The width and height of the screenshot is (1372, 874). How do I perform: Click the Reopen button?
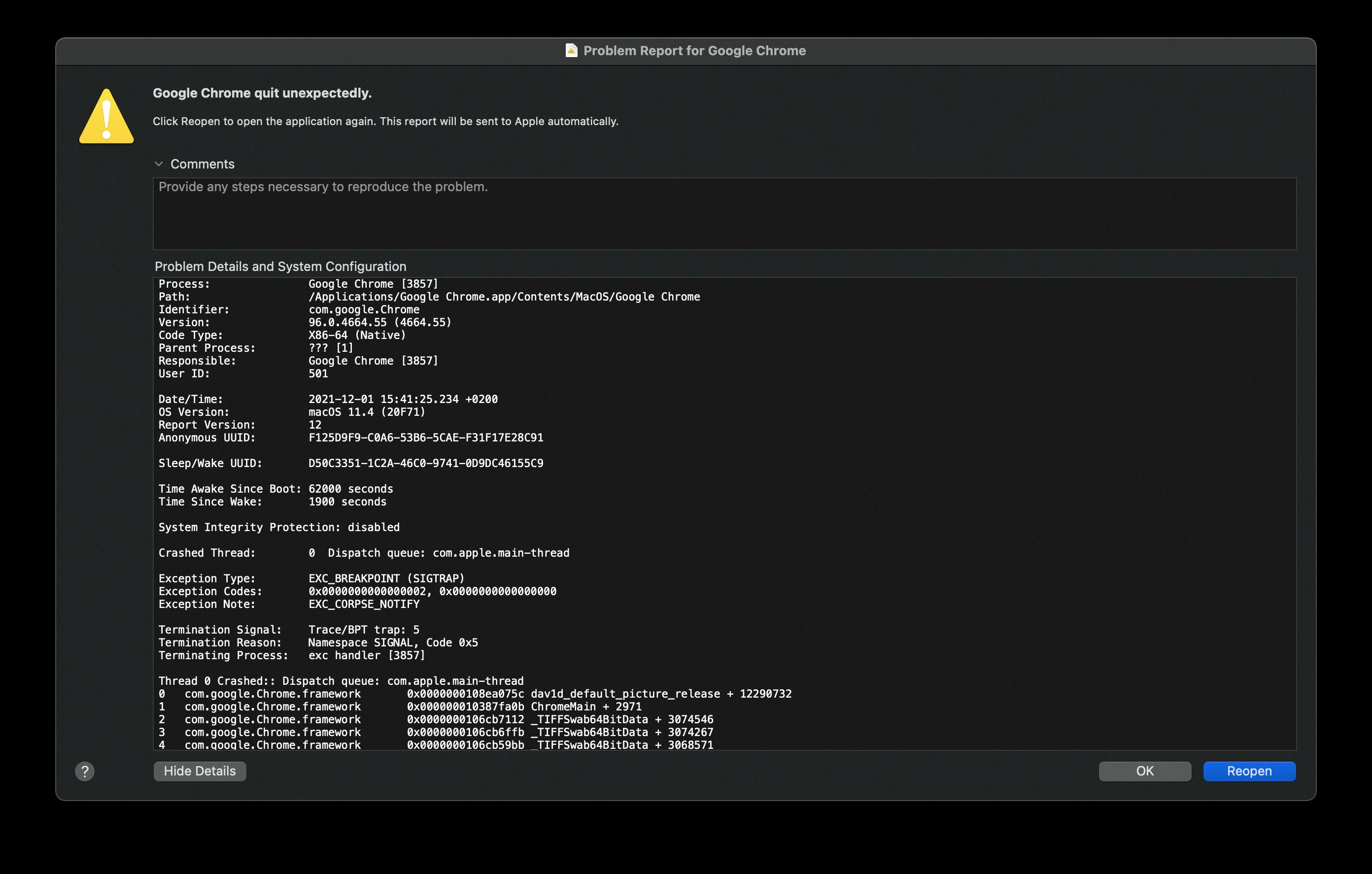[1249, 771]
